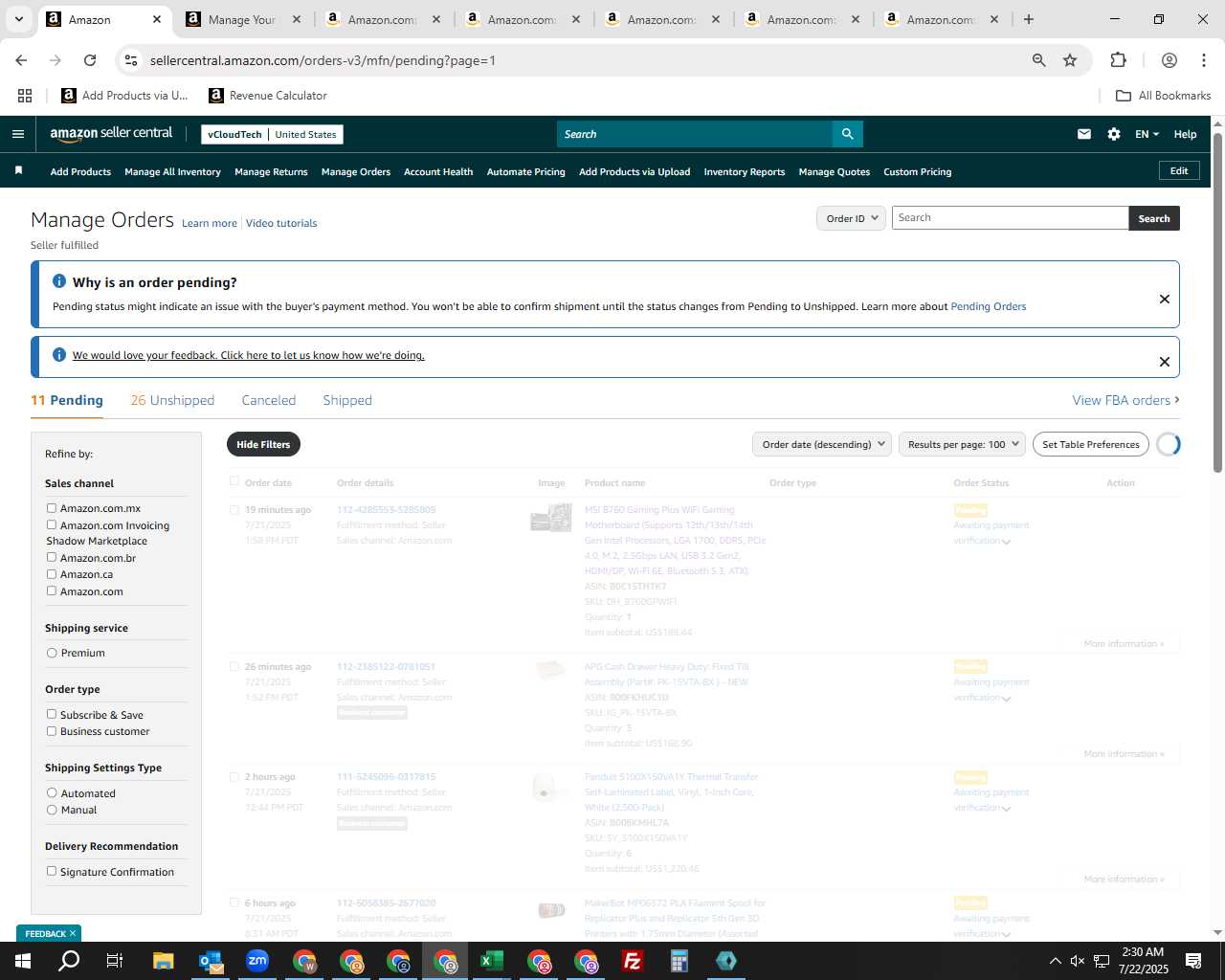Switch to the Pending orders tab
1225x980 pixels.
(x=67, y=400)
